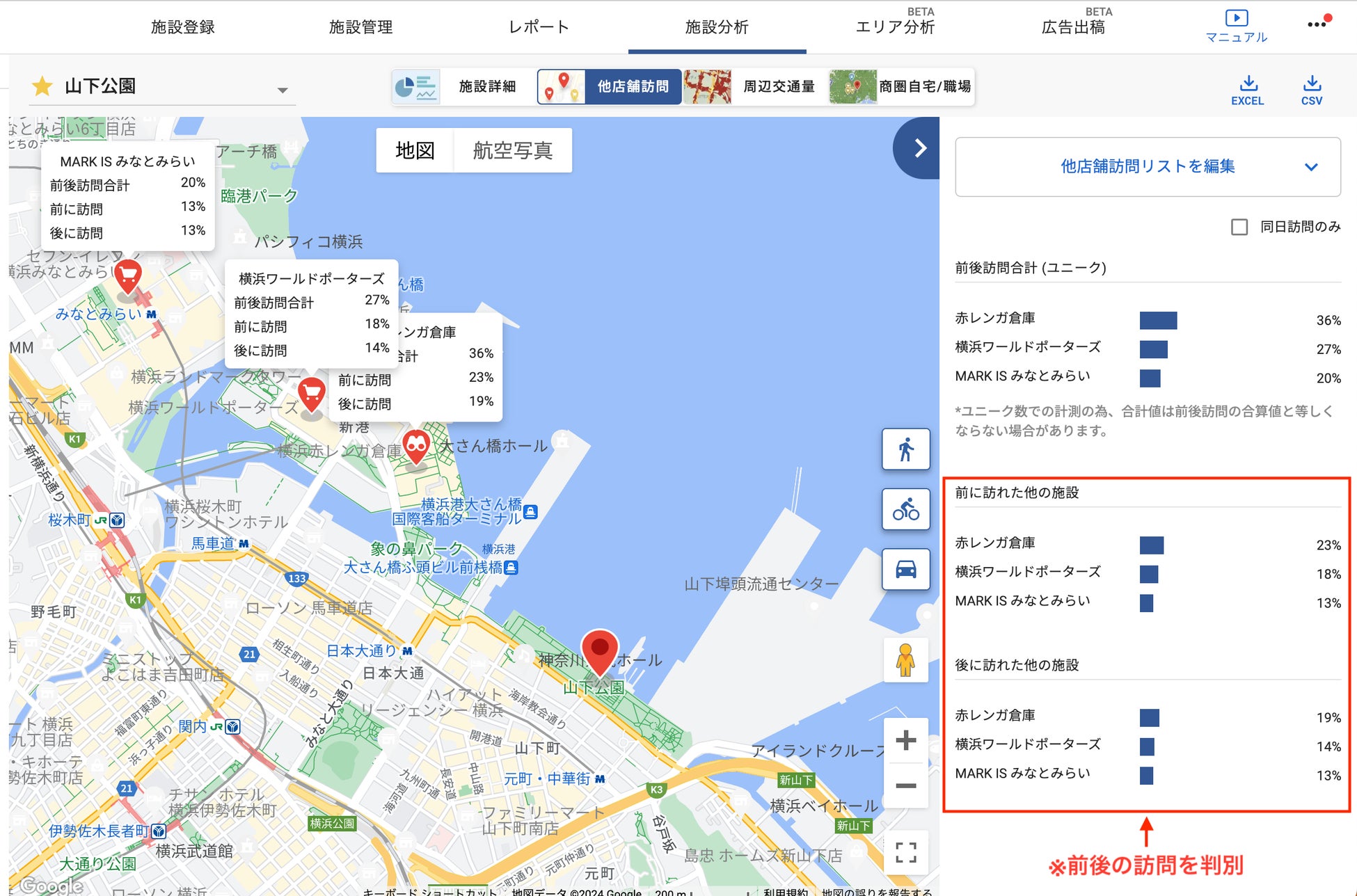Viewport: 1357px width, 896px height.
Task: Switch to 周辺交通量 view
Action: tap(778, 87)
